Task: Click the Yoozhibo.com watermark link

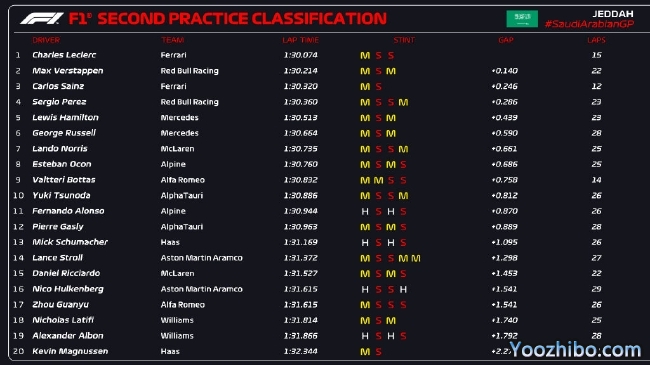Action: (x=575, y=350)
